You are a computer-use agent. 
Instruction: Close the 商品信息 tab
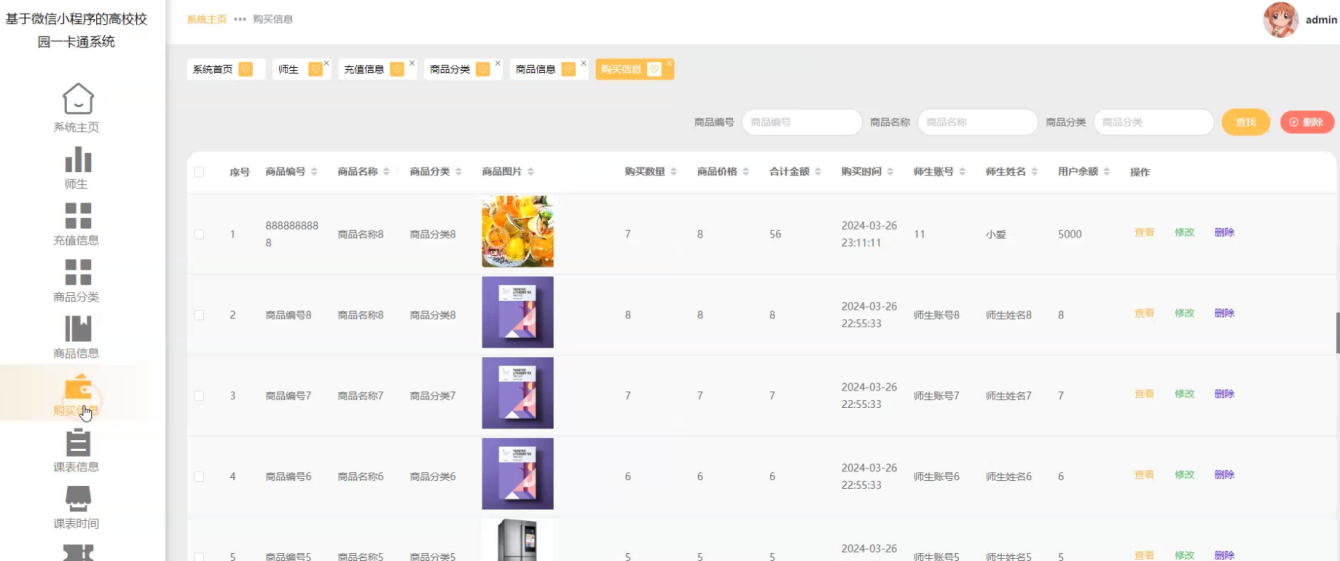pos(583,63)
